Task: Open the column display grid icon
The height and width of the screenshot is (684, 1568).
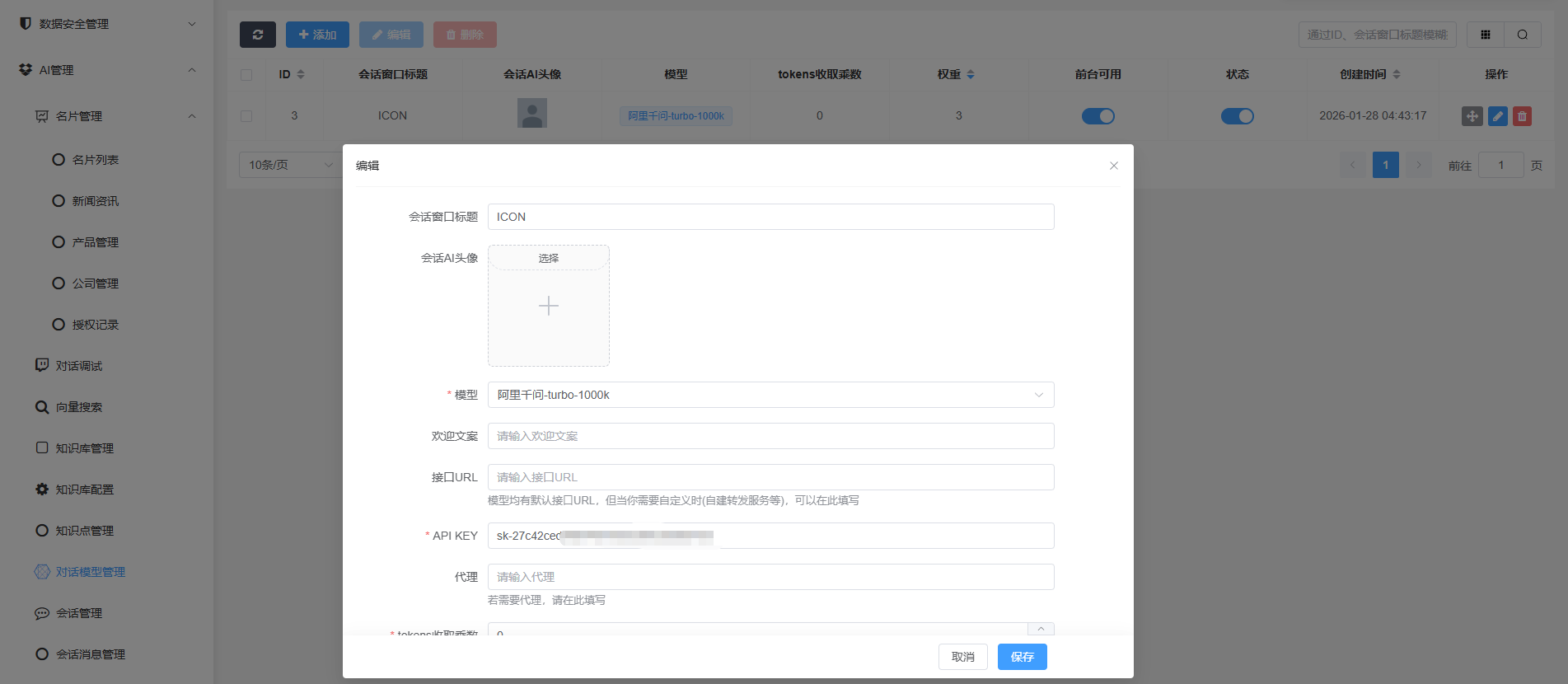Action: 1485,35
